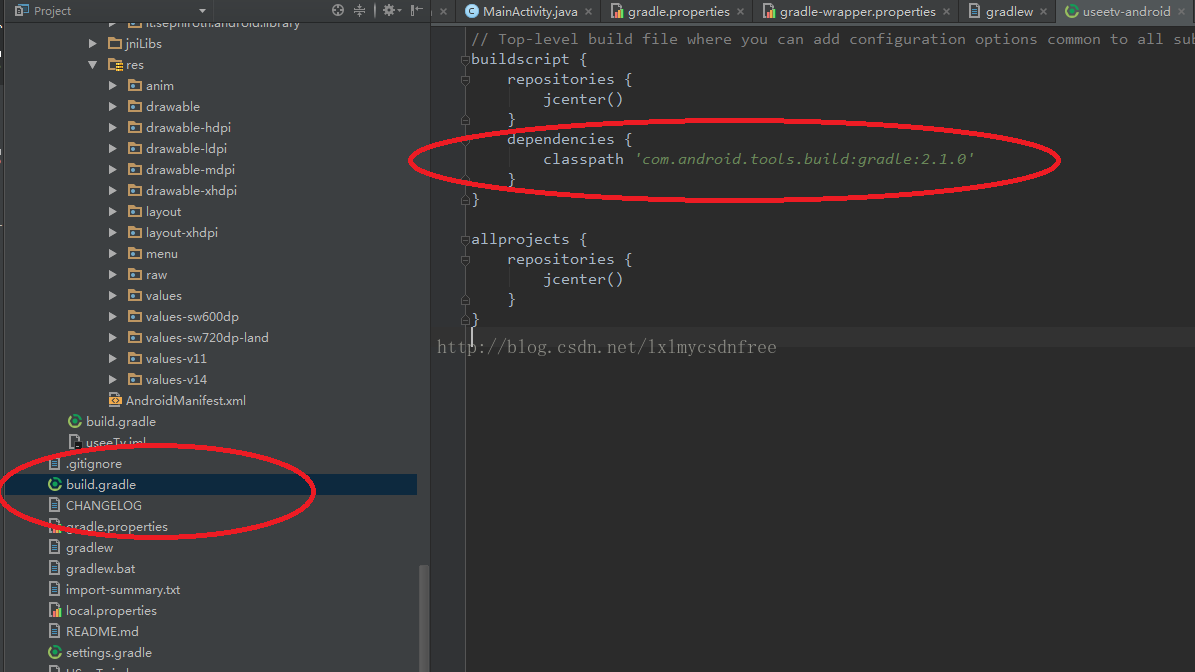Open the Project view dropdown arrow

[x=202, y=11]
